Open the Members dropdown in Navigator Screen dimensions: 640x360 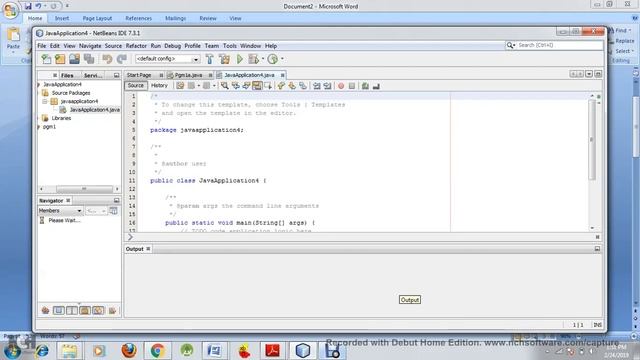tap(60, 211)
